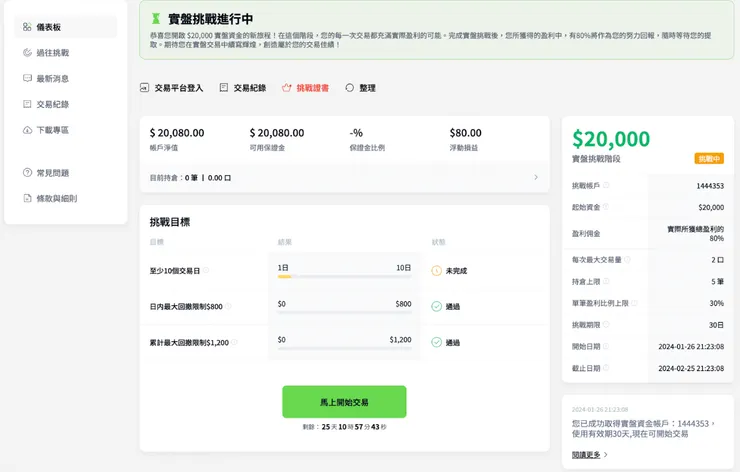Click the 交易平台登入 login icon
The image size is (740, 472).
tap(144, 87)
